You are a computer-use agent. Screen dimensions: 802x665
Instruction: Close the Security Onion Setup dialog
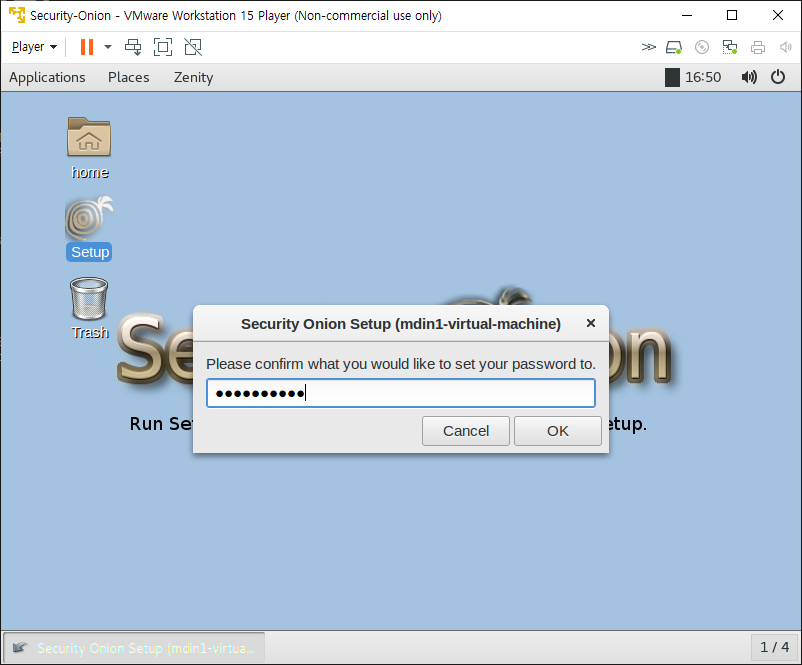point(591,323)
